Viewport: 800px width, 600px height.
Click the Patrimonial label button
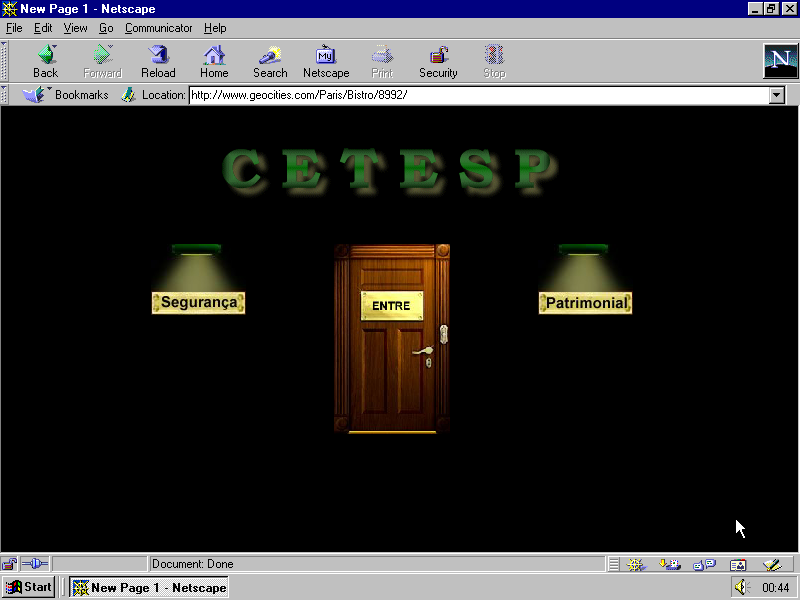point(585,303)
